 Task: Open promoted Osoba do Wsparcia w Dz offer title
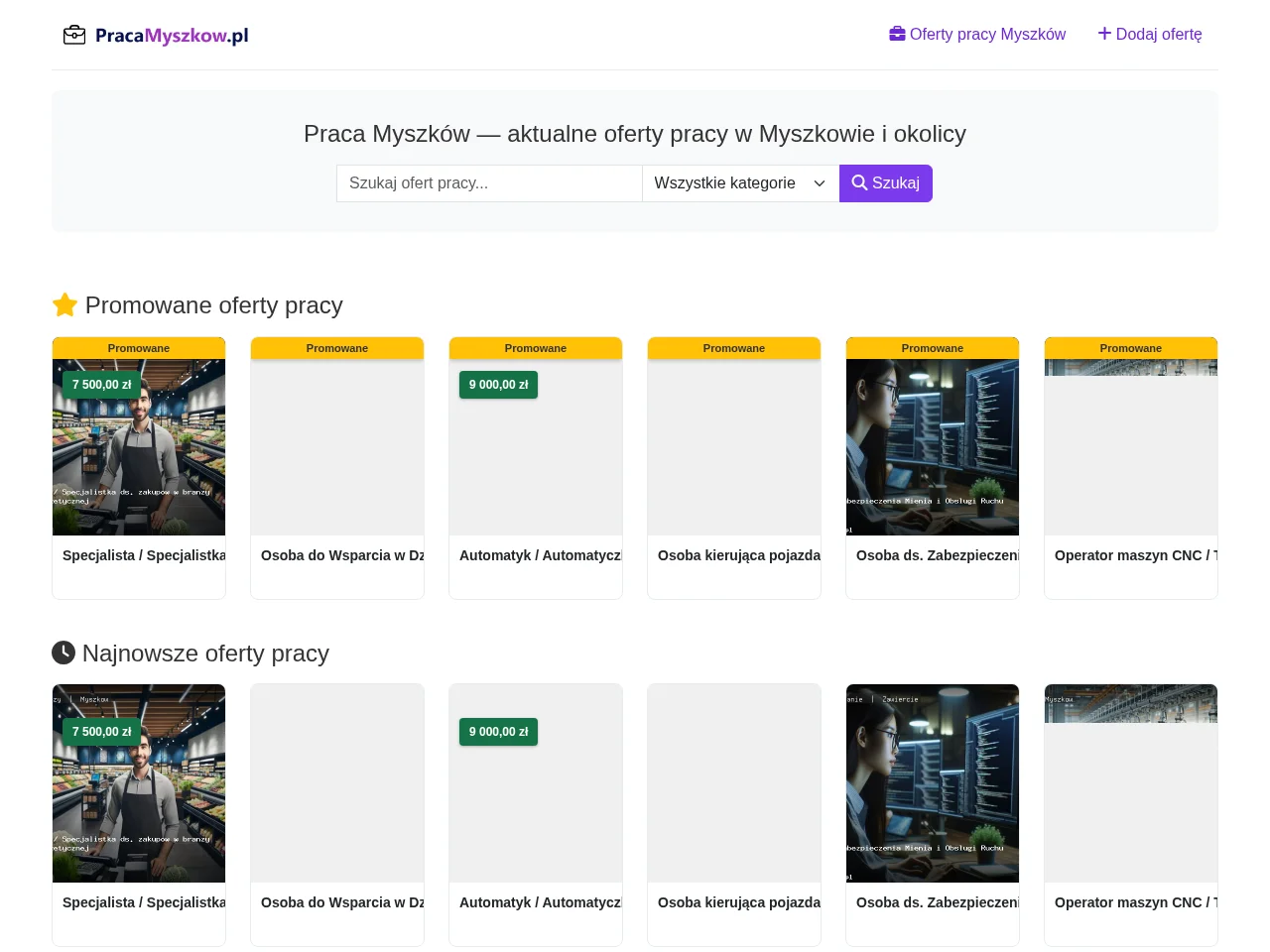[x=342, y=555]
